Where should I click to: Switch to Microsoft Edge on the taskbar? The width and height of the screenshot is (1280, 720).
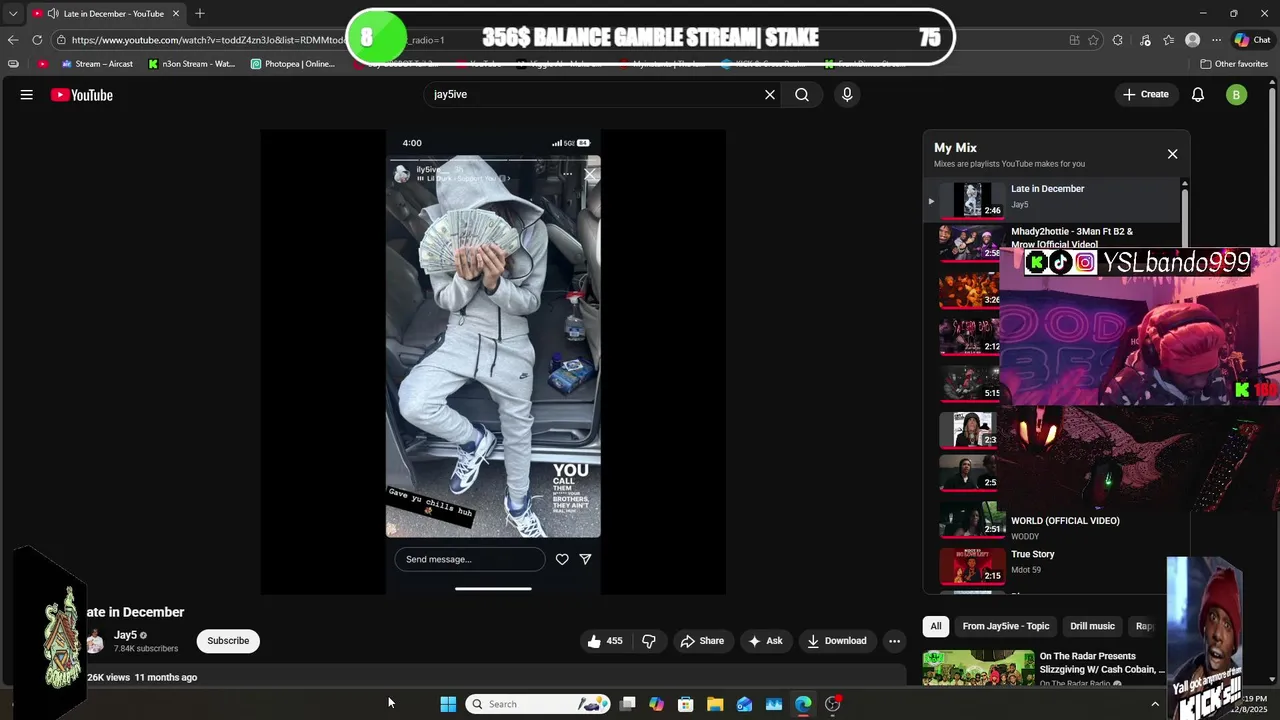pos(803,704)
